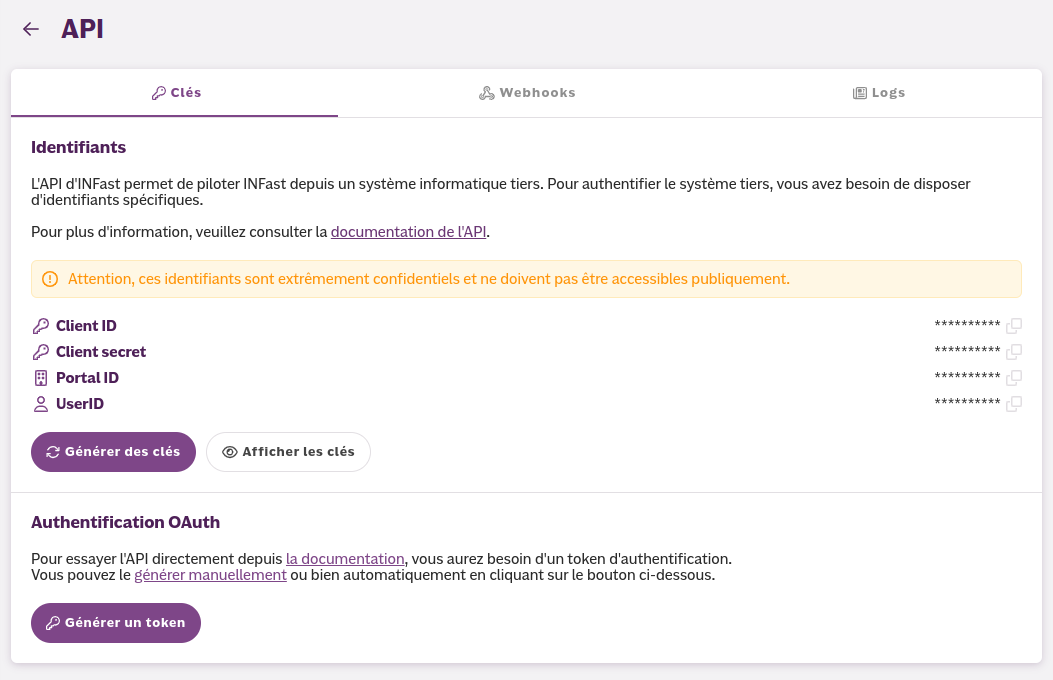Copy the Client ID value
The height and width of the screenshot is (680, 1053).
[x=1014, y=326]
